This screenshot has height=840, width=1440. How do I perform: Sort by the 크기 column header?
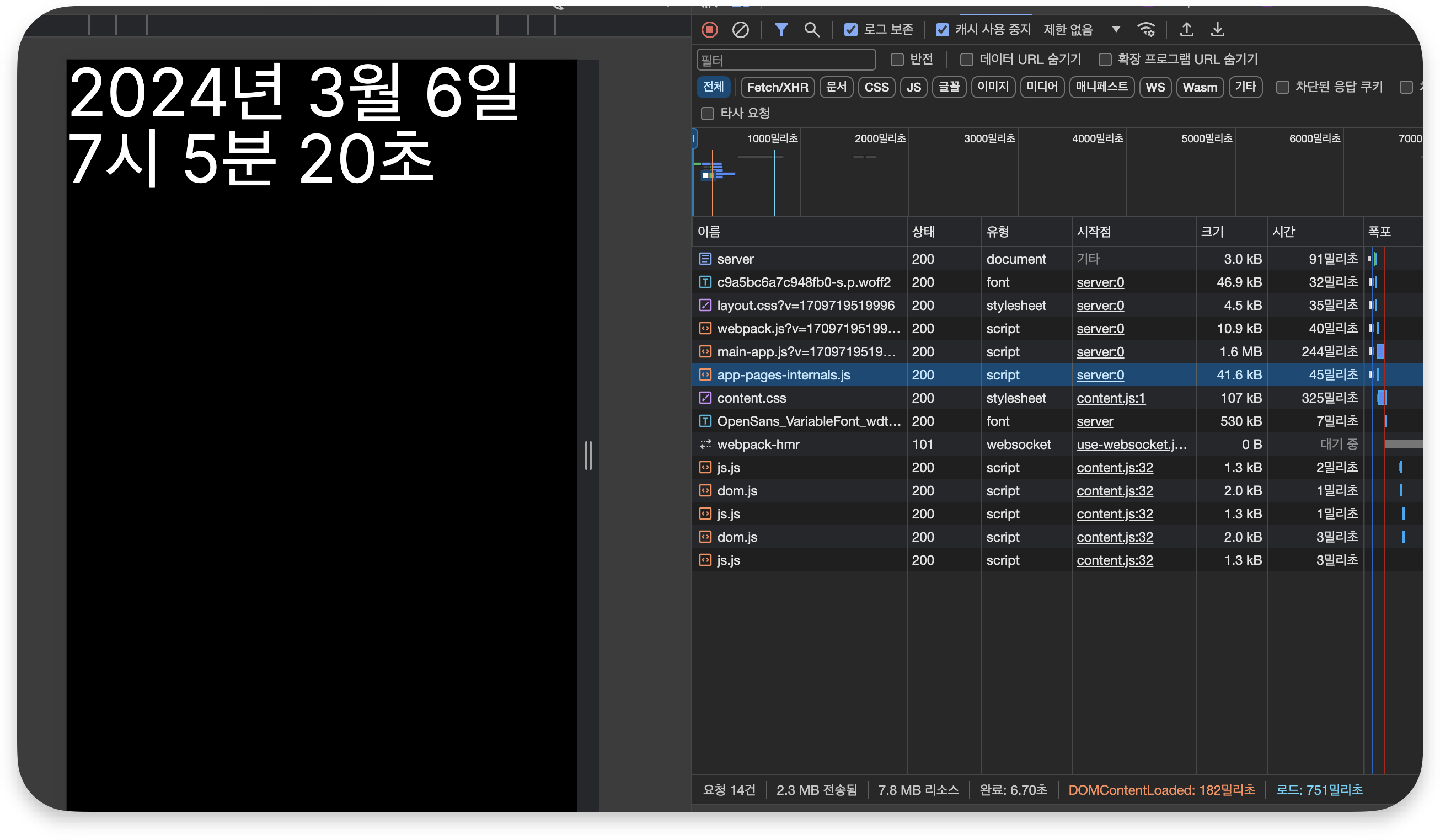click(x=1232, y=232)
